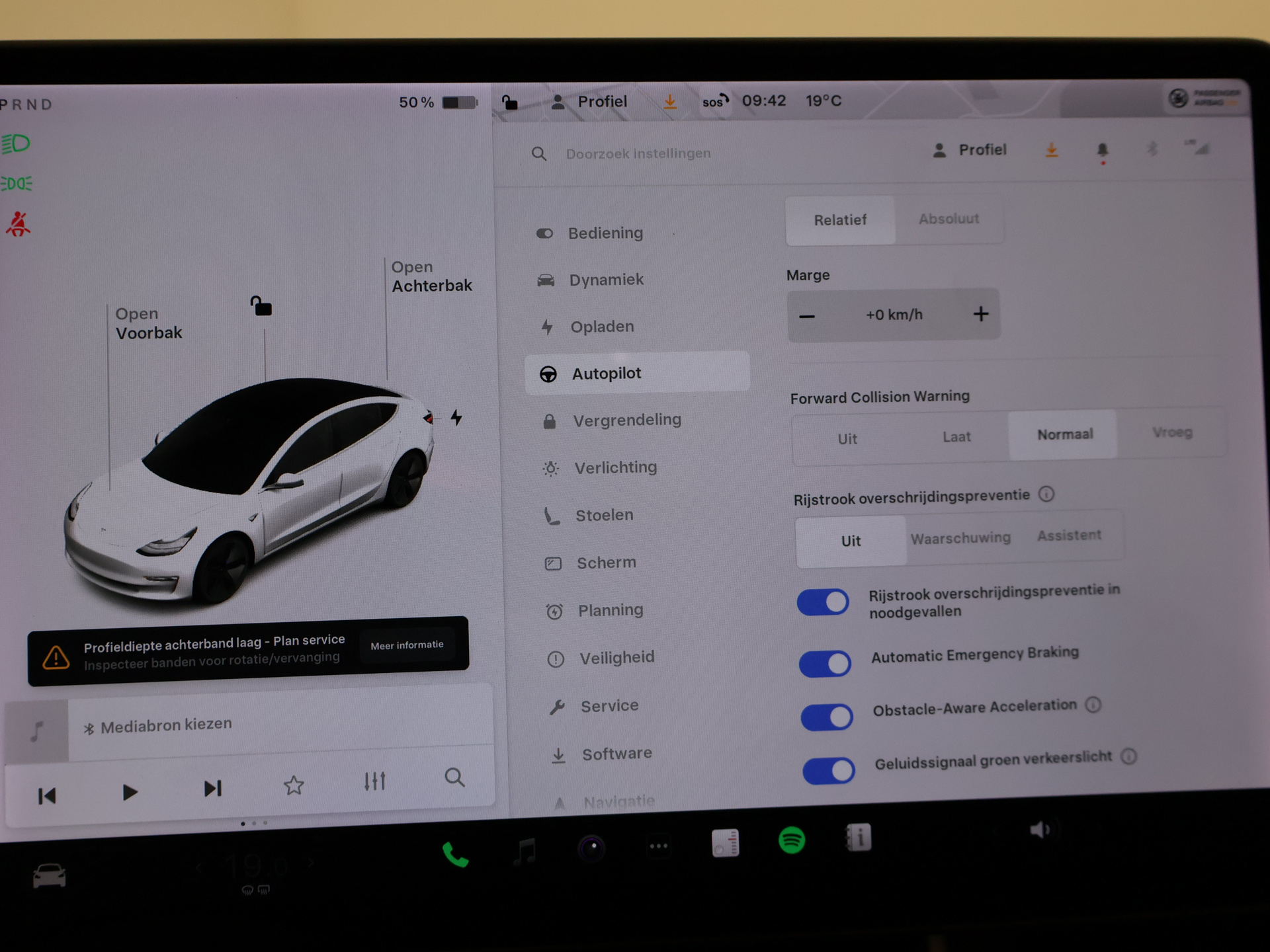Info icon beside Obstacle-Aware Acceleration
The height and width of the screenshot is (952, 1270).
point(1093,705)
